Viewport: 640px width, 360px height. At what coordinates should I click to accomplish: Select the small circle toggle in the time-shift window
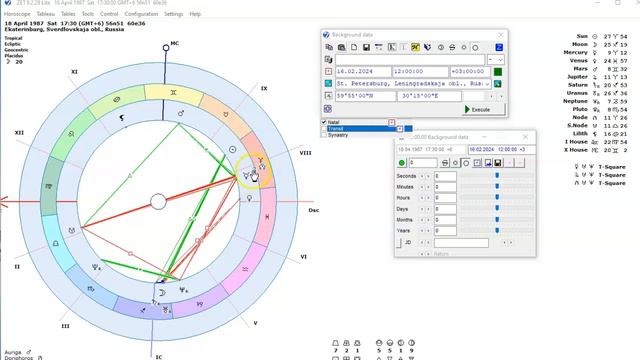point(455,163)
